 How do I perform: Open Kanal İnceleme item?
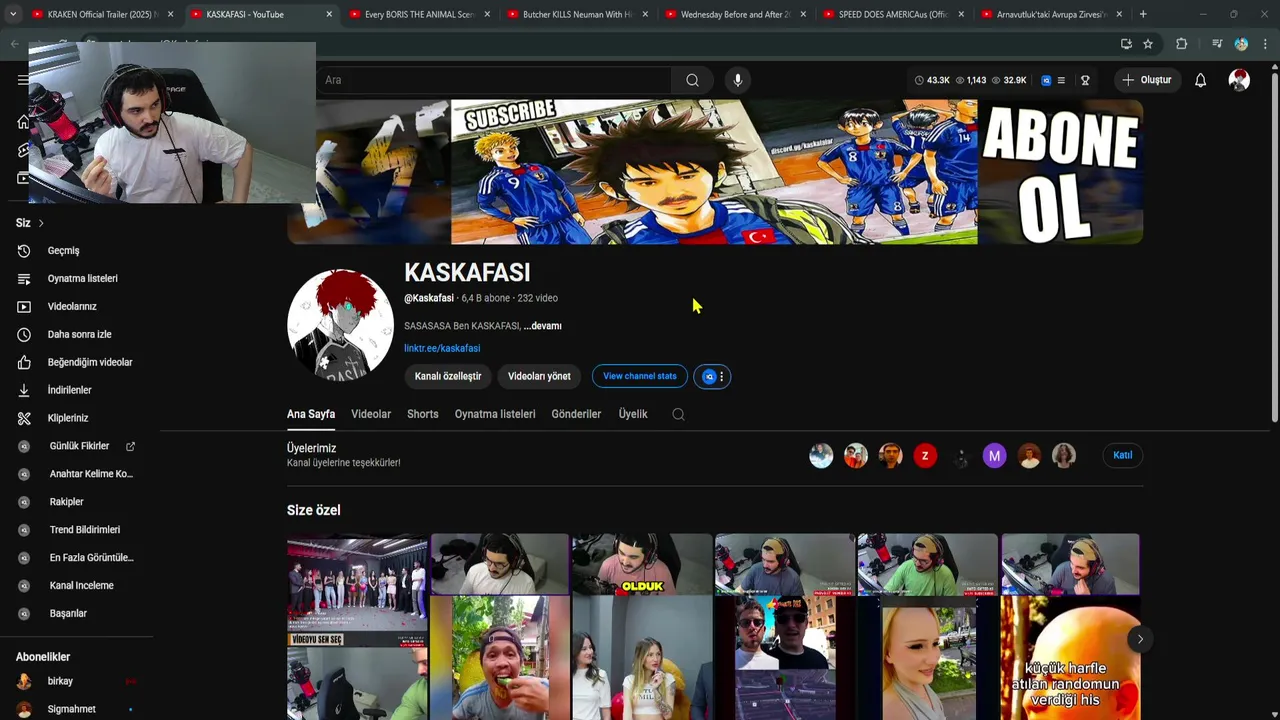tap(81, 586)
